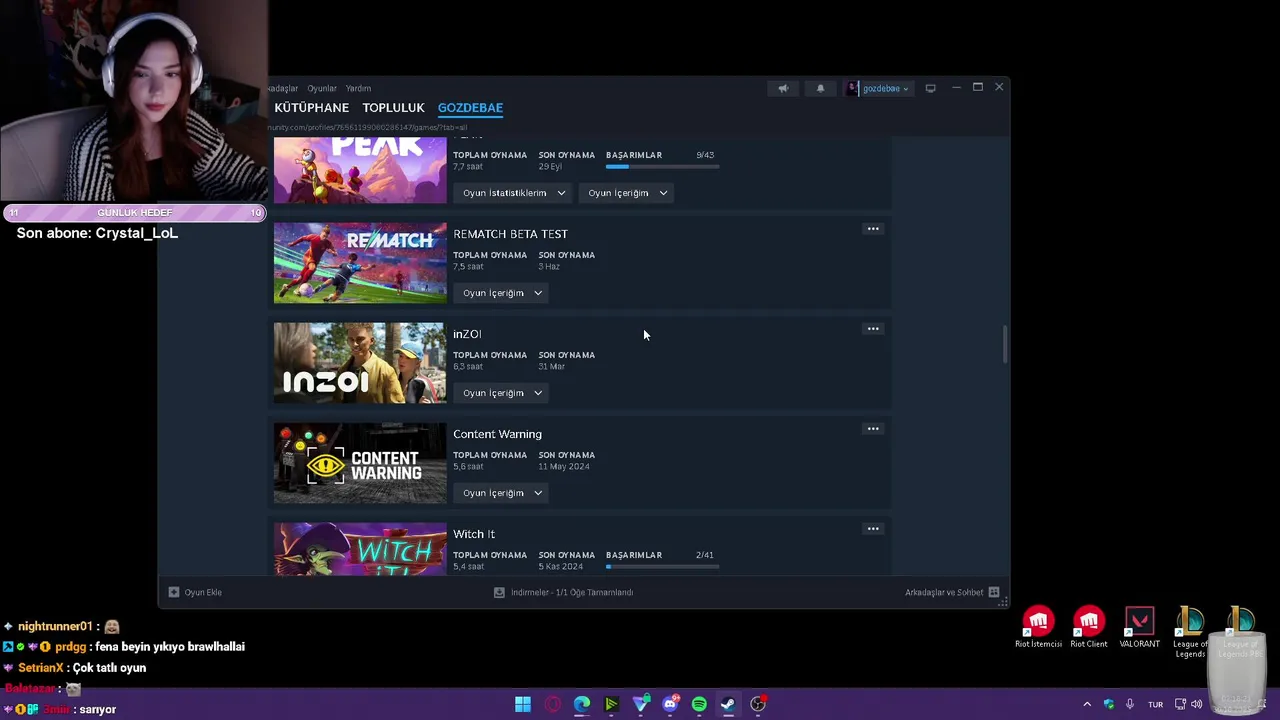The height and width of the screenshot is (720, 1280).
Task: Click the GÜNLÜK HEDEF daily goal bar
Action: 134,213
